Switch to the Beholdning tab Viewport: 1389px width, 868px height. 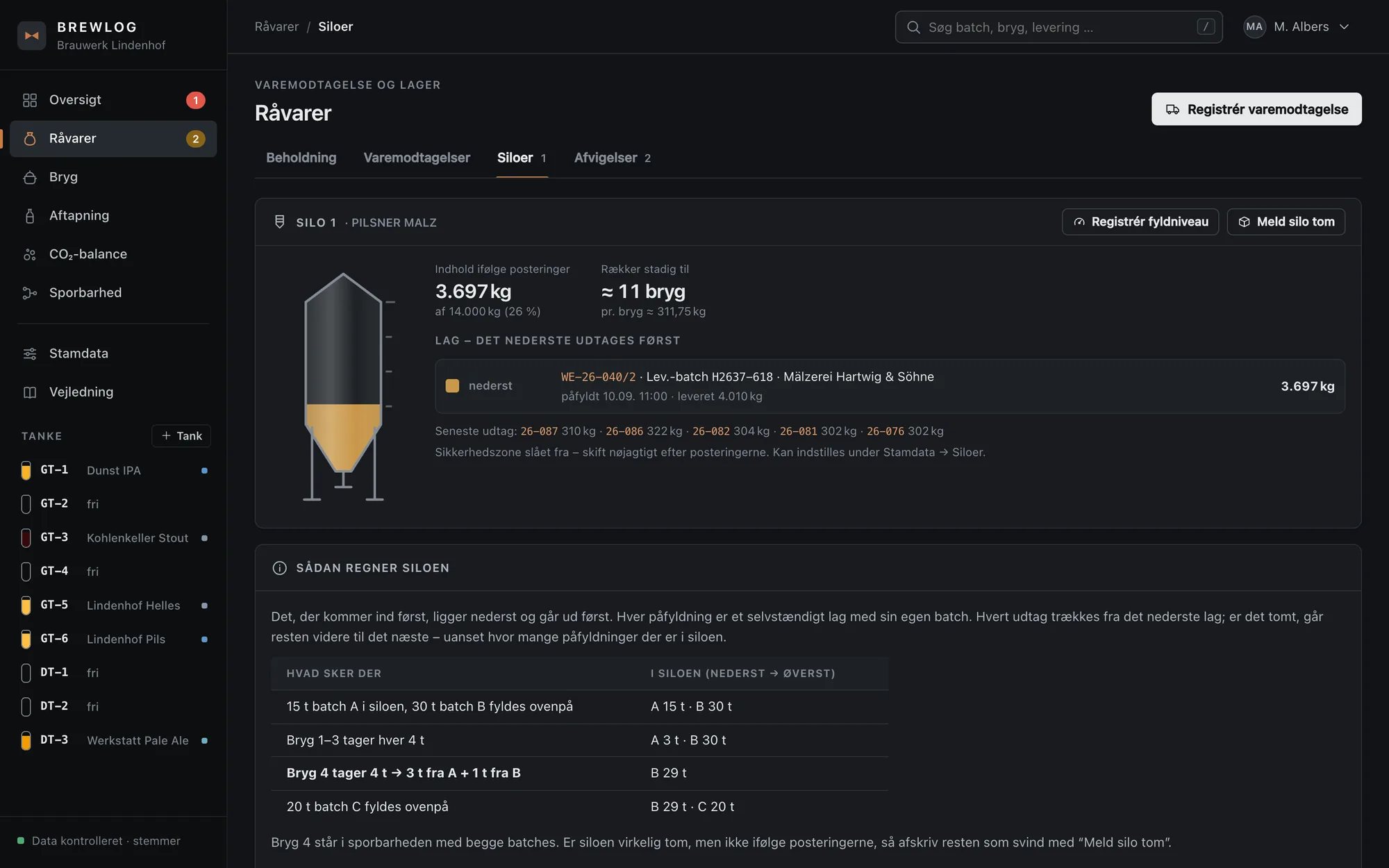tap(301, 158)
